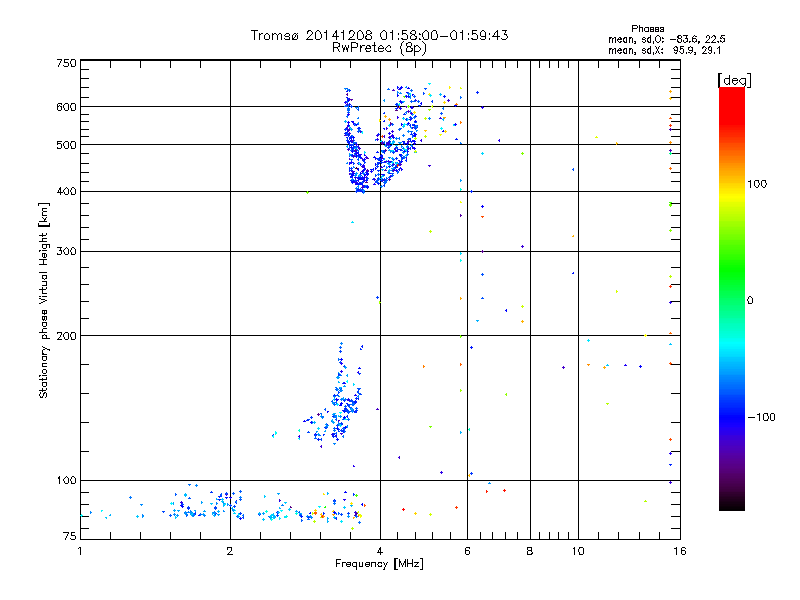Viewport: 800px width, 600px height.
Task: Click the dense blue F-layer trace cluster near 400 km
Action: click(x=361, y=179)
